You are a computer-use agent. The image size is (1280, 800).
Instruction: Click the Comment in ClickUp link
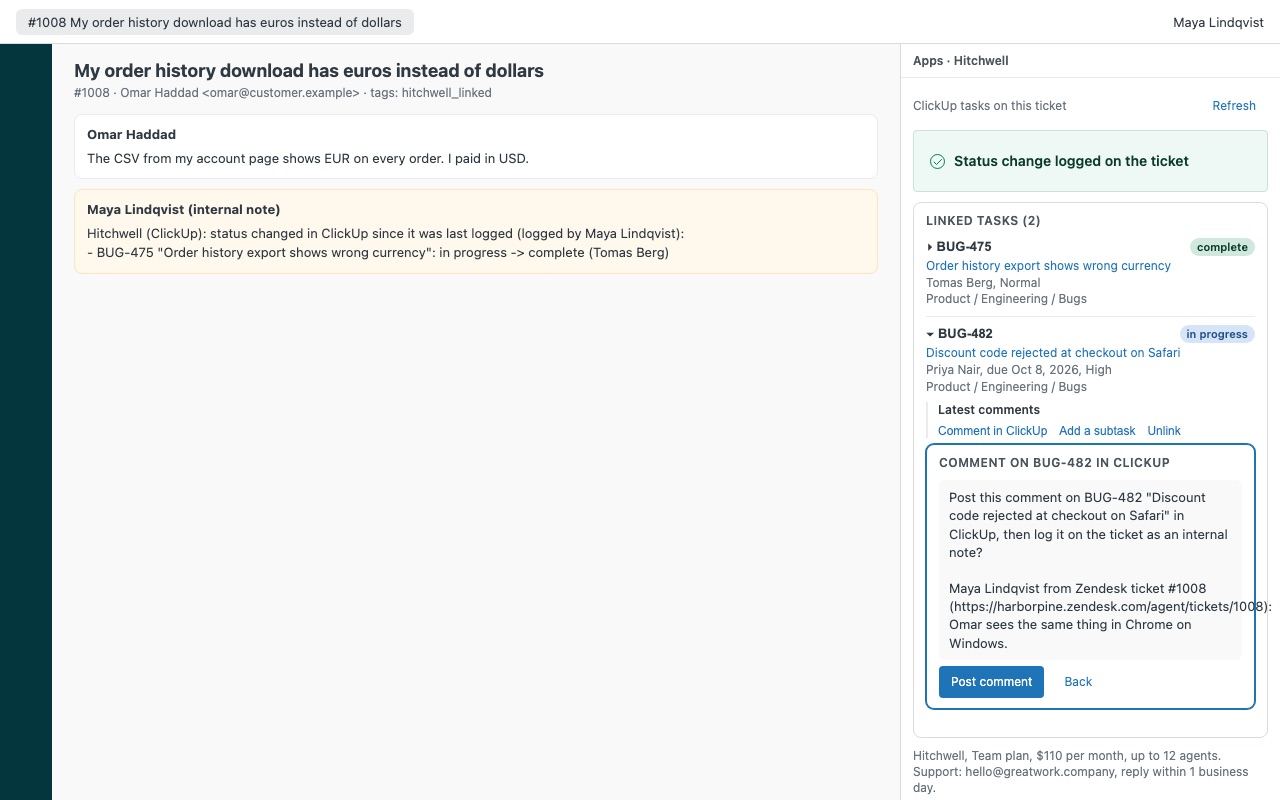992,431
